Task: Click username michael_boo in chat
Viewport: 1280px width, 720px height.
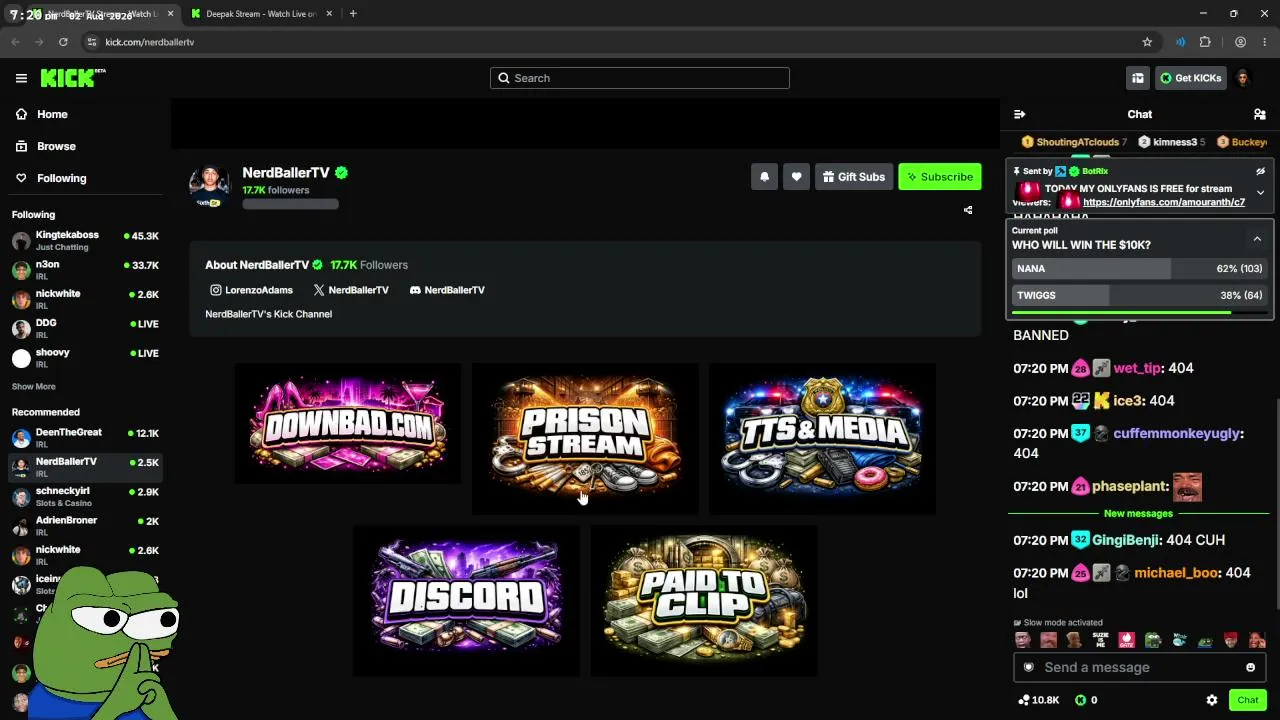Action: pos(1177,573)
